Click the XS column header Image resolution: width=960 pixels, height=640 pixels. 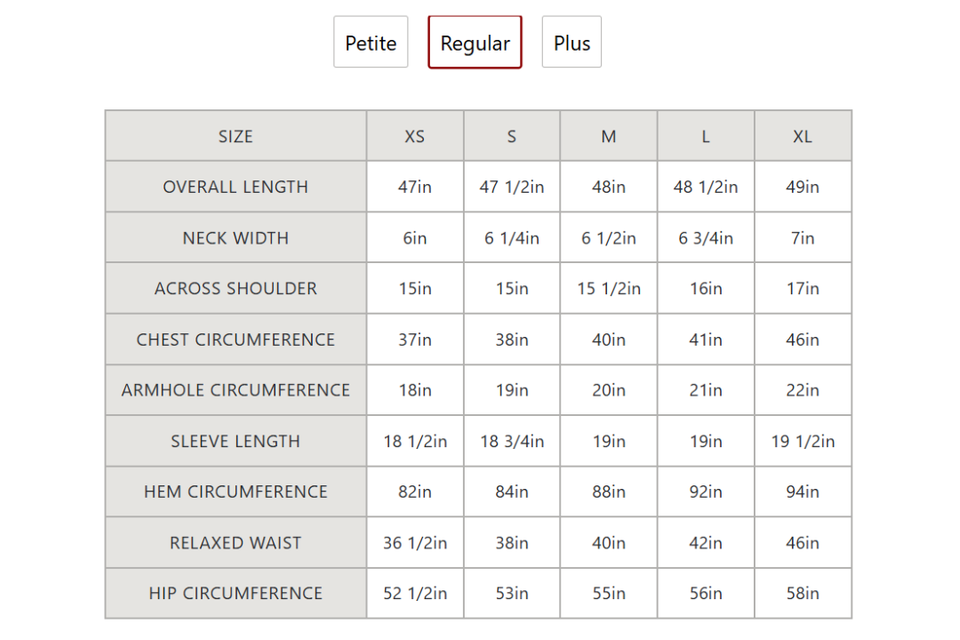(x=415, y=136)
